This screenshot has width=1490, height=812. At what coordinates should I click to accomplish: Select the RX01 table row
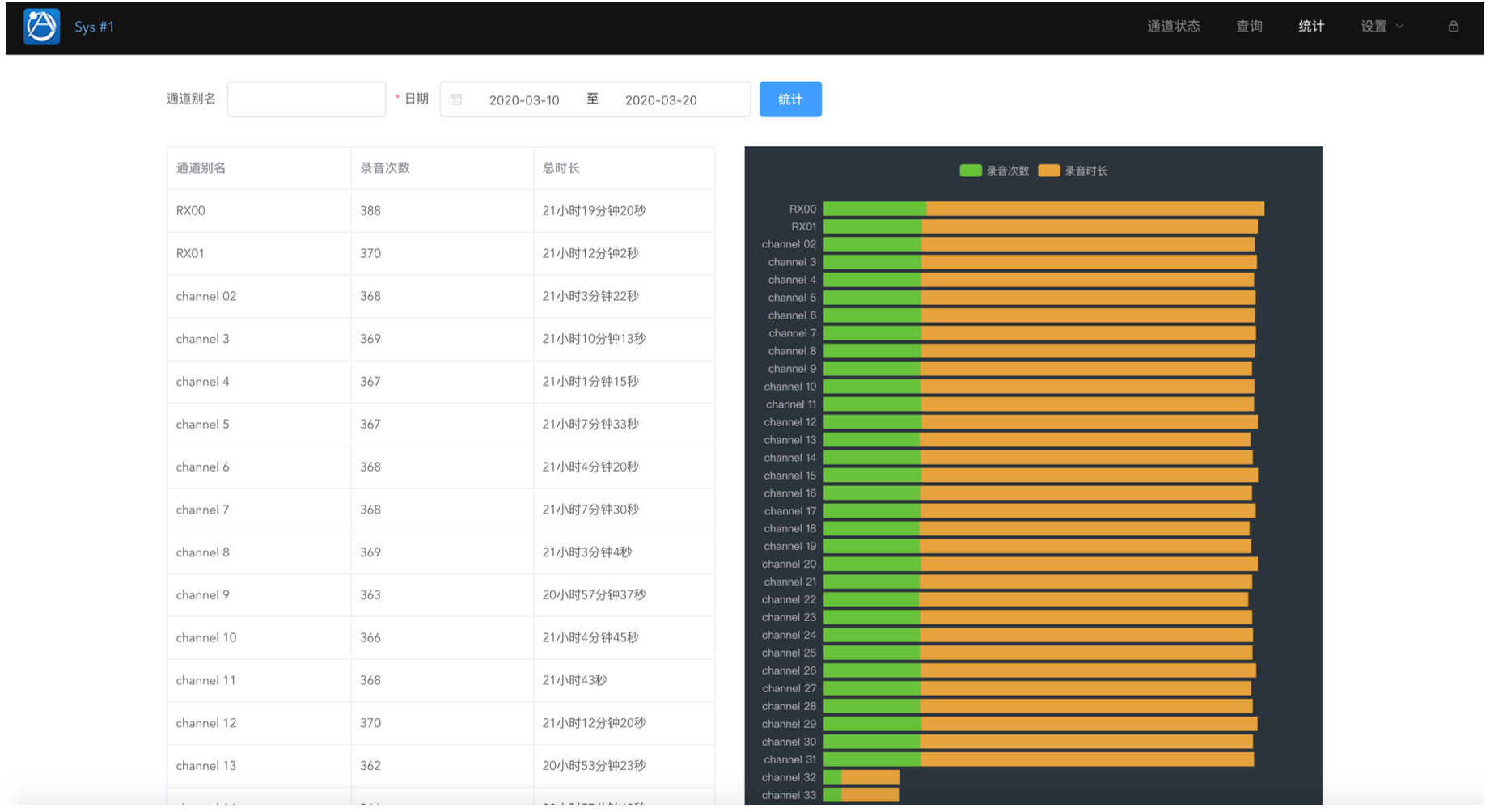pos(440,253)
